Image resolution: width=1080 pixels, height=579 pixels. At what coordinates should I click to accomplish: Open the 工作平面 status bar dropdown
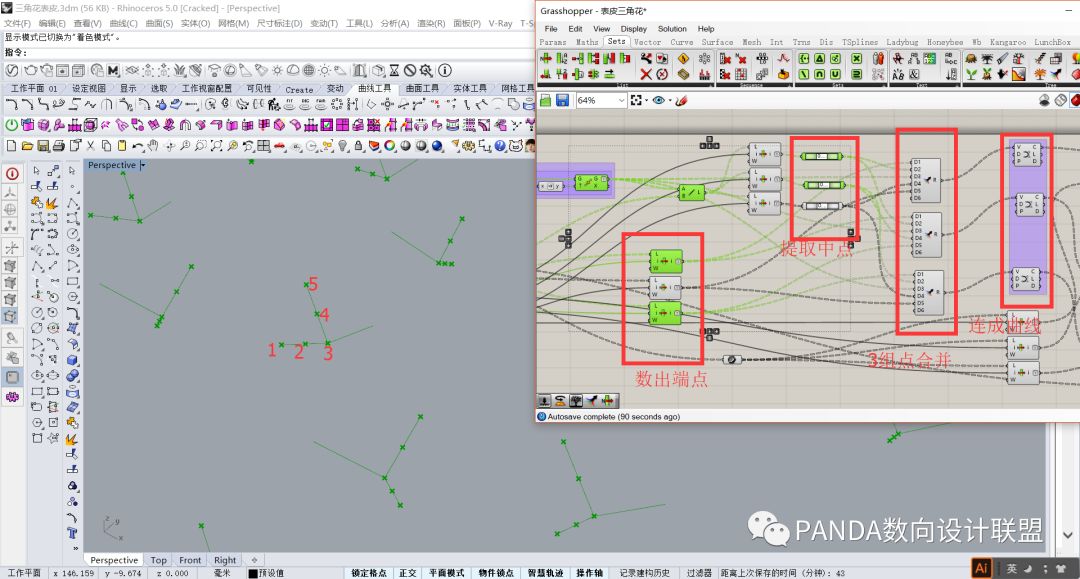click(23, 573)
